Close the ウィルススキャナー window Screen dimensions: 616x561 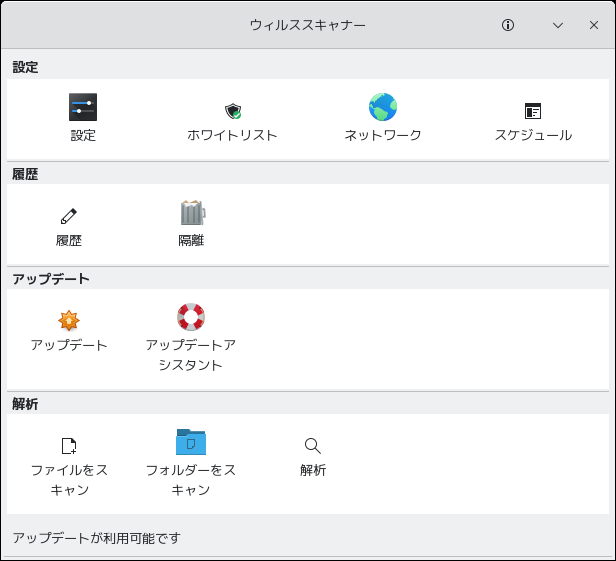tap(594, 25)
